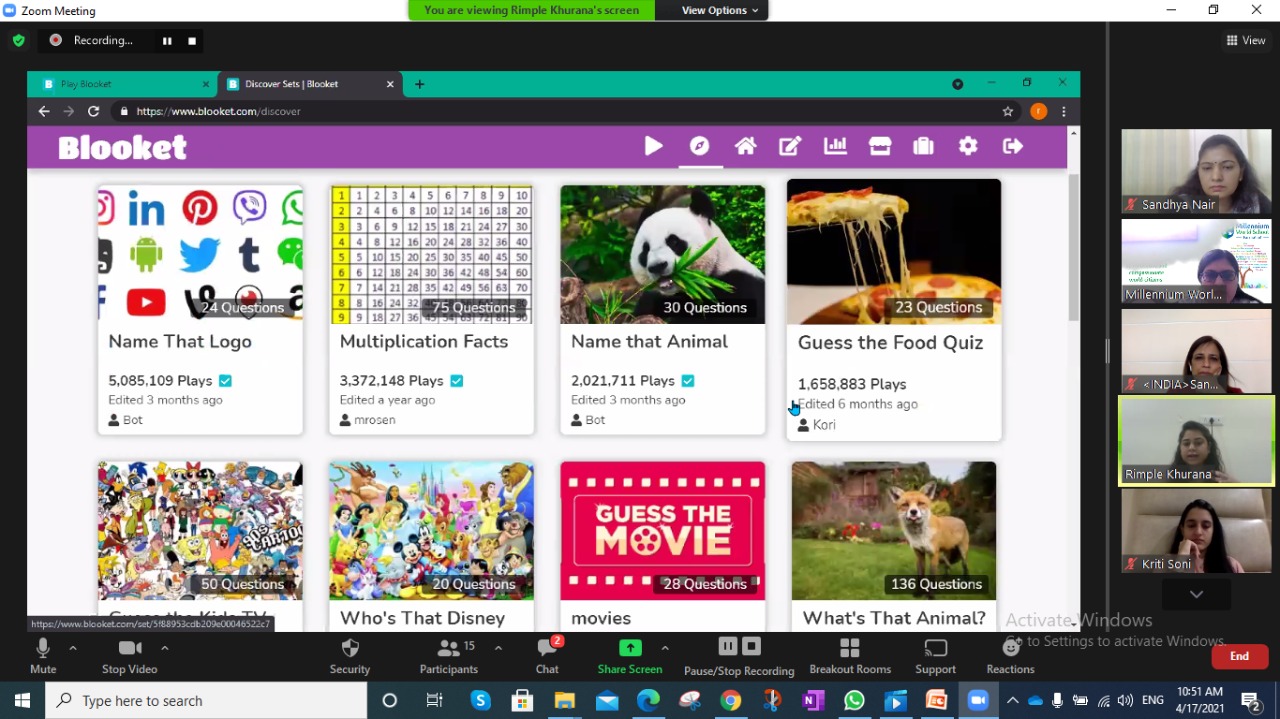Bookmark this page with the star icon

tap(1008, 111)
